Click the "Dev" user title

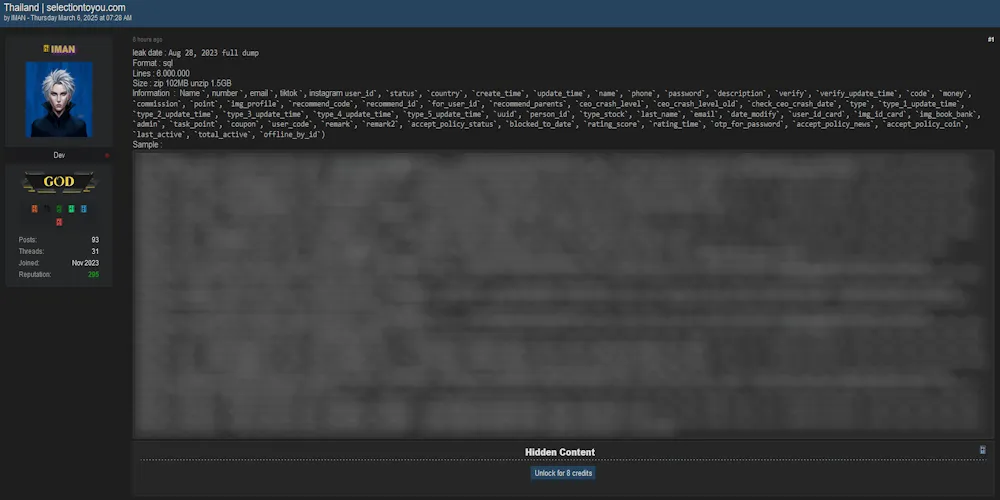[x=59, y=156]
